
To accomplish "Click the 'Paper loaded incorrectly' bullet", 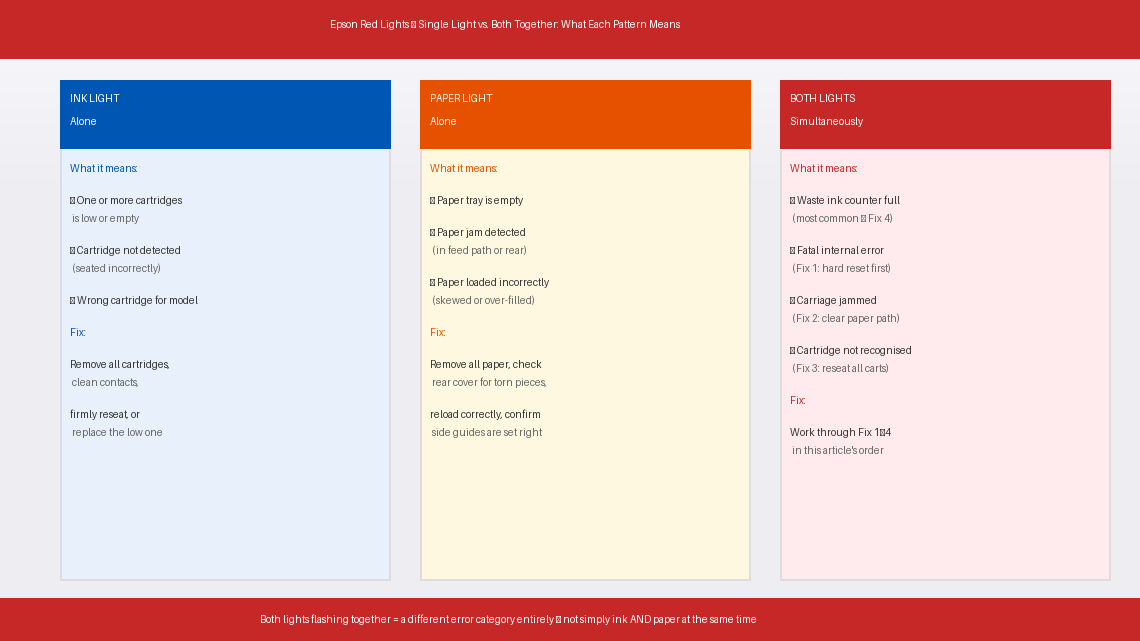I will tap(492, 283).
